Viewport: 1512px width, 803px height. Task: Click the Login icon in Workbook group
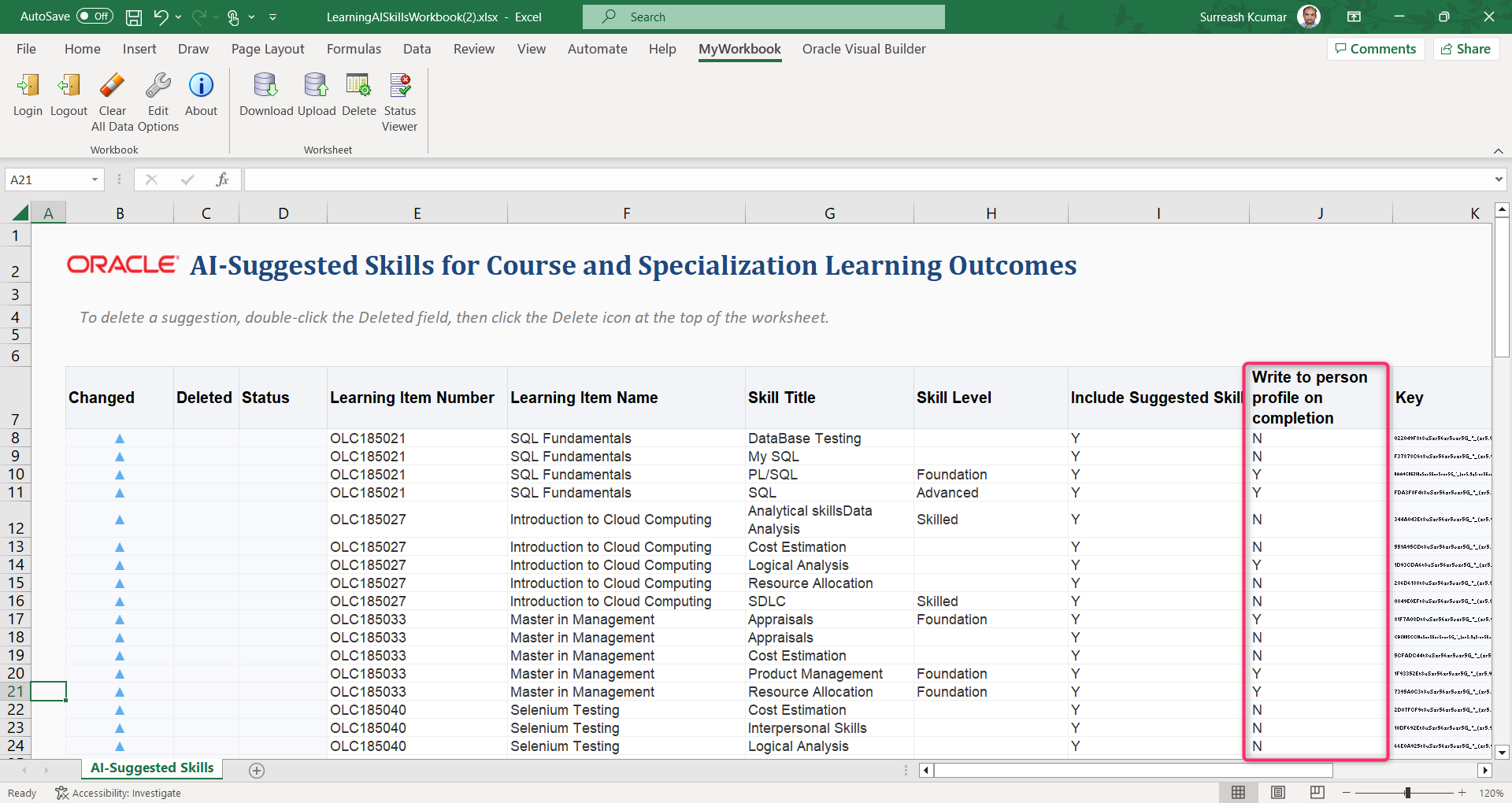coord(28,86)
